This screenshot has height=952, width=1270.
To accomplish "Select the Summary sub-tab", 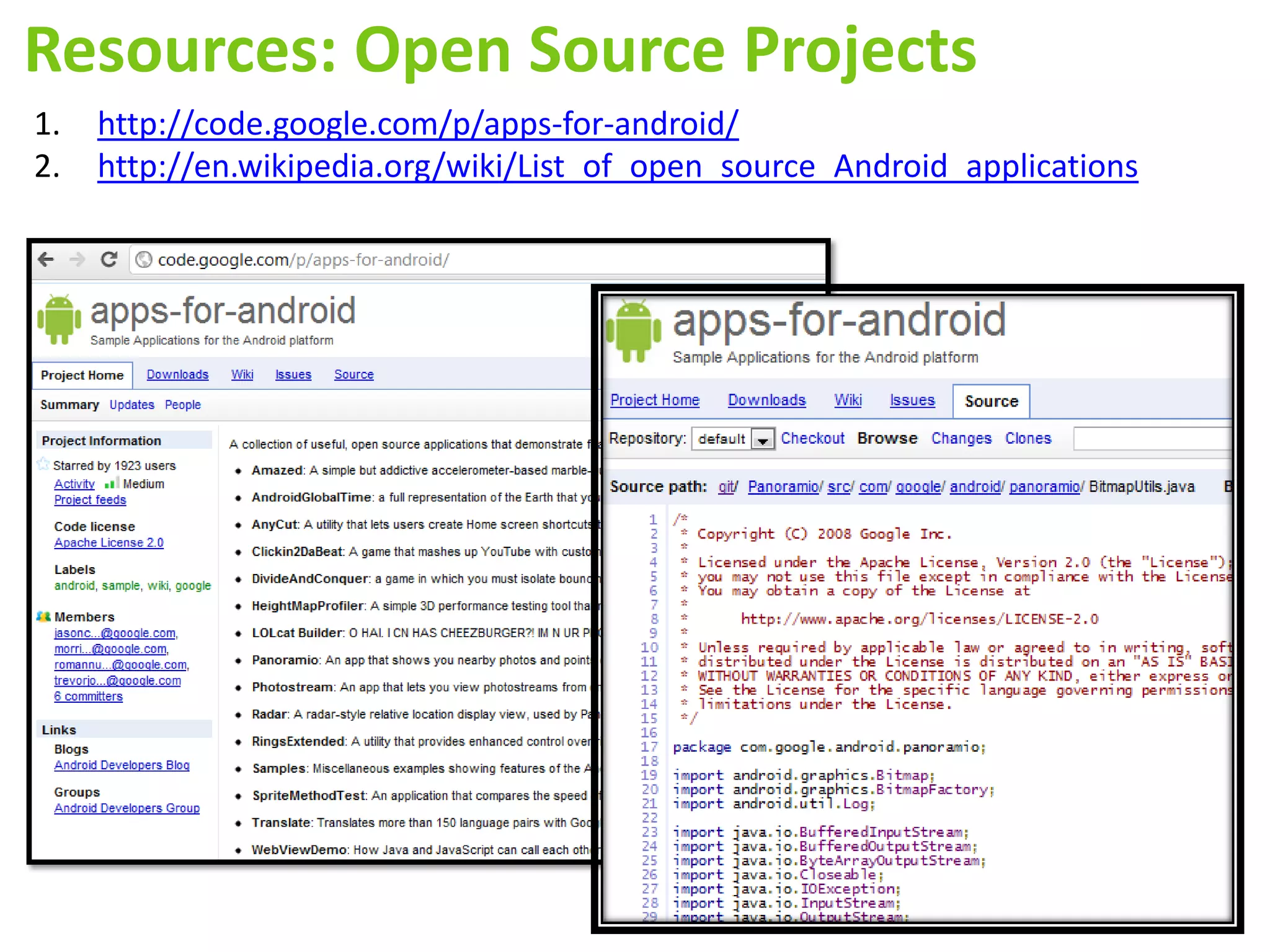I will coord(69,405).
